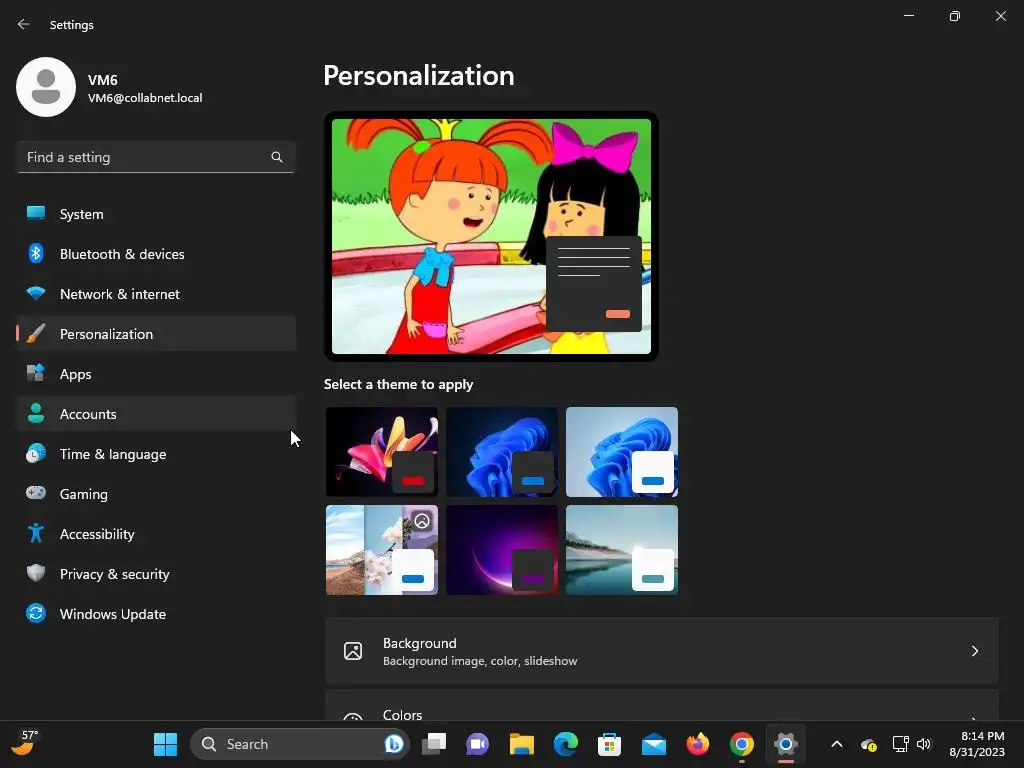Go to Bluetooth & devices
The image size is (1024, 768).
point(156,253)
